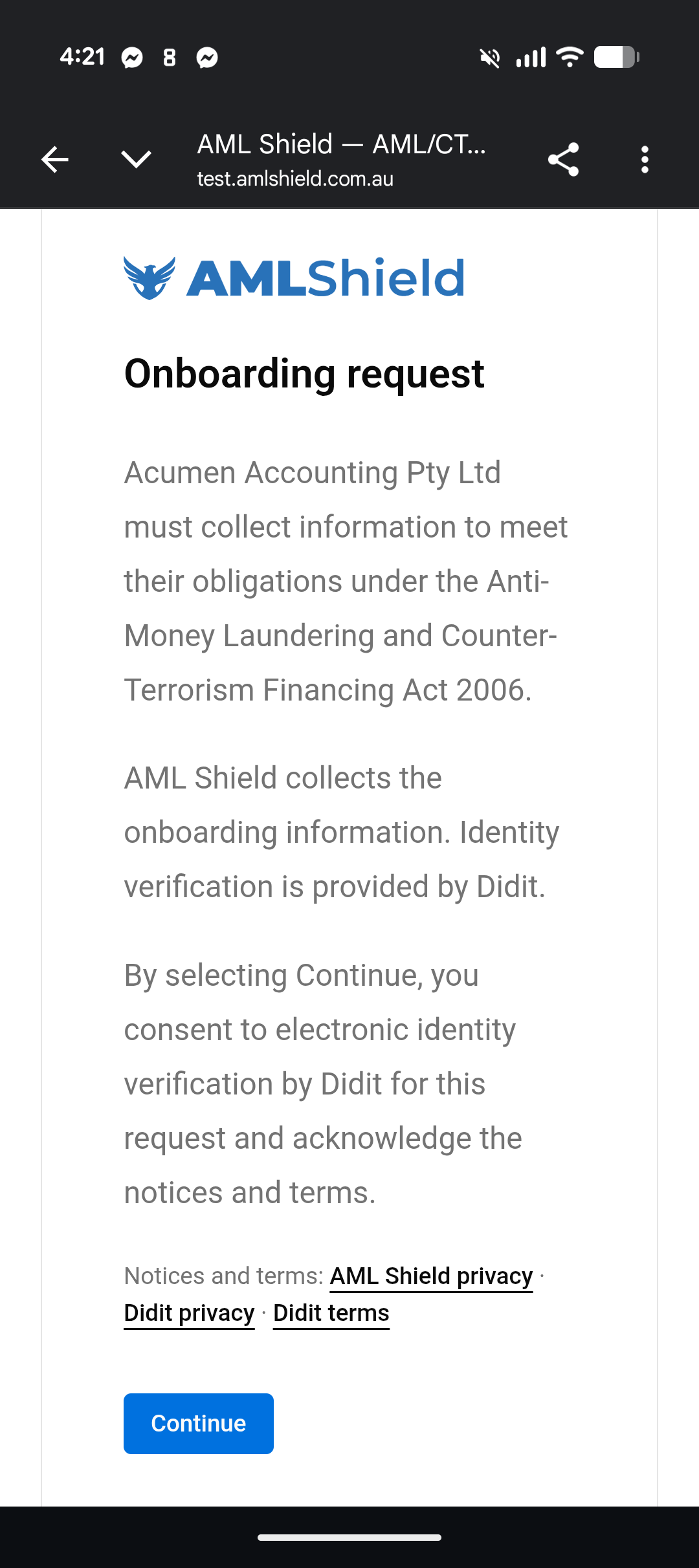Image resolution: width=699 pixels, height=1568 pixels.
Task: Click the AMLShield eagle logo icon
Action: coord(150,278)
